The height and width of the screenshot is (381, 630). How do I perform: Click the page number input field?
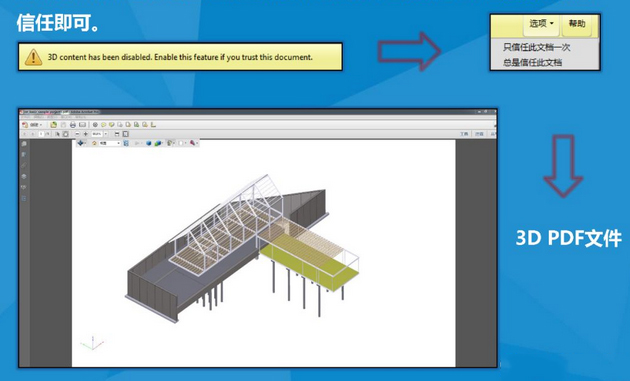pos(41,134)
